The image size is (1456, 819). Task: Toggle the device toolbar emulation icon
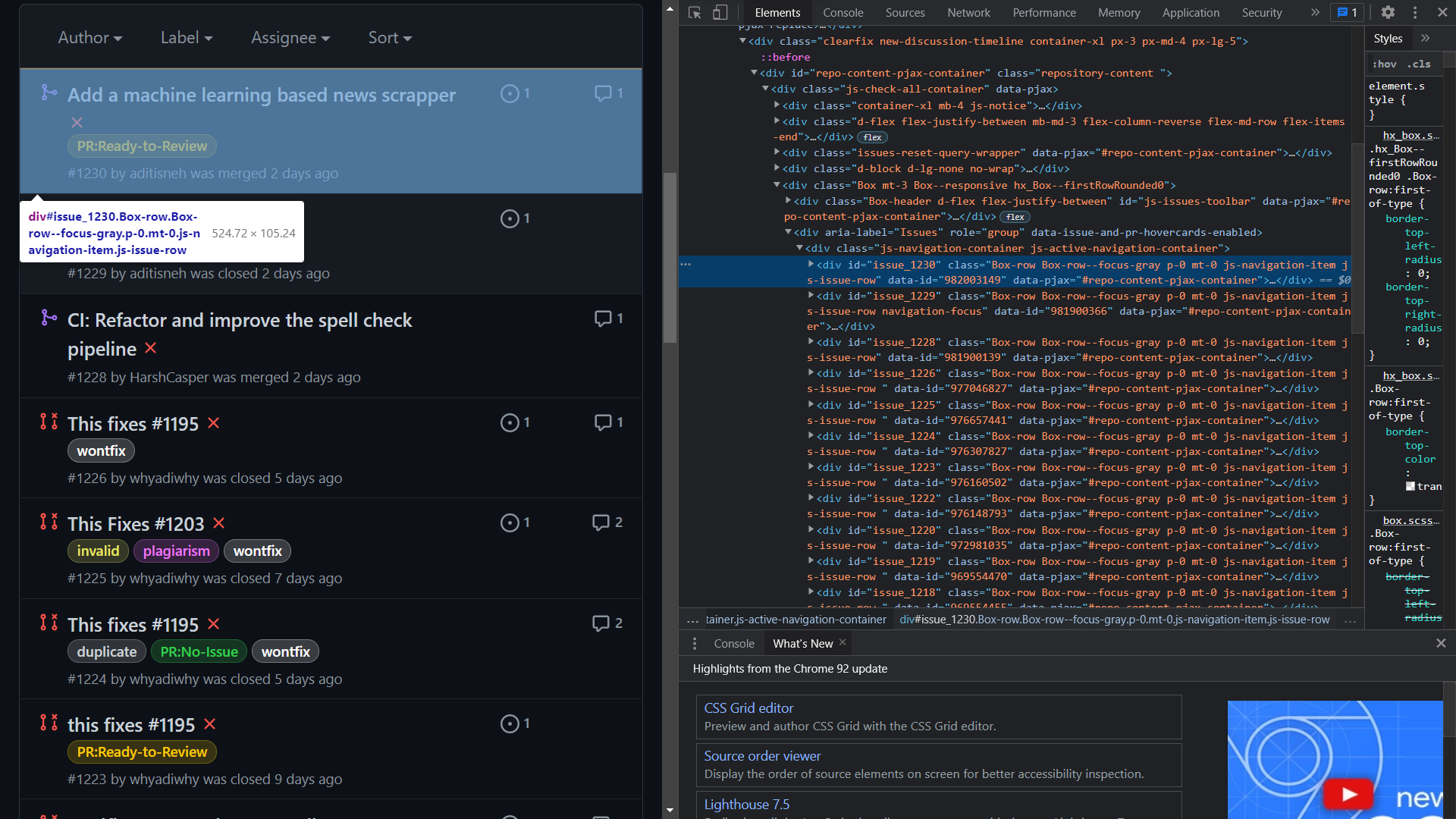pos(720,12)
